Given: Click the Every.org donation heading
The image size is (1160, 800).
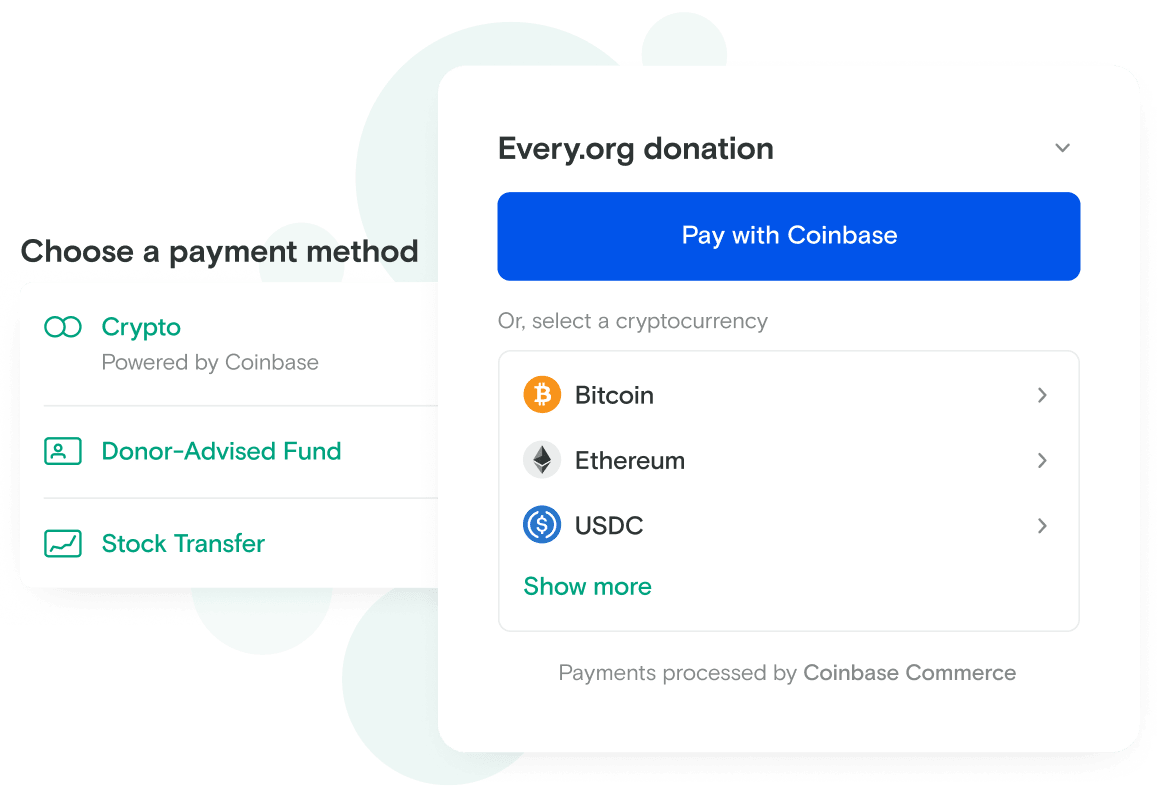Looking at the screenshot, I should pos(635,149).
